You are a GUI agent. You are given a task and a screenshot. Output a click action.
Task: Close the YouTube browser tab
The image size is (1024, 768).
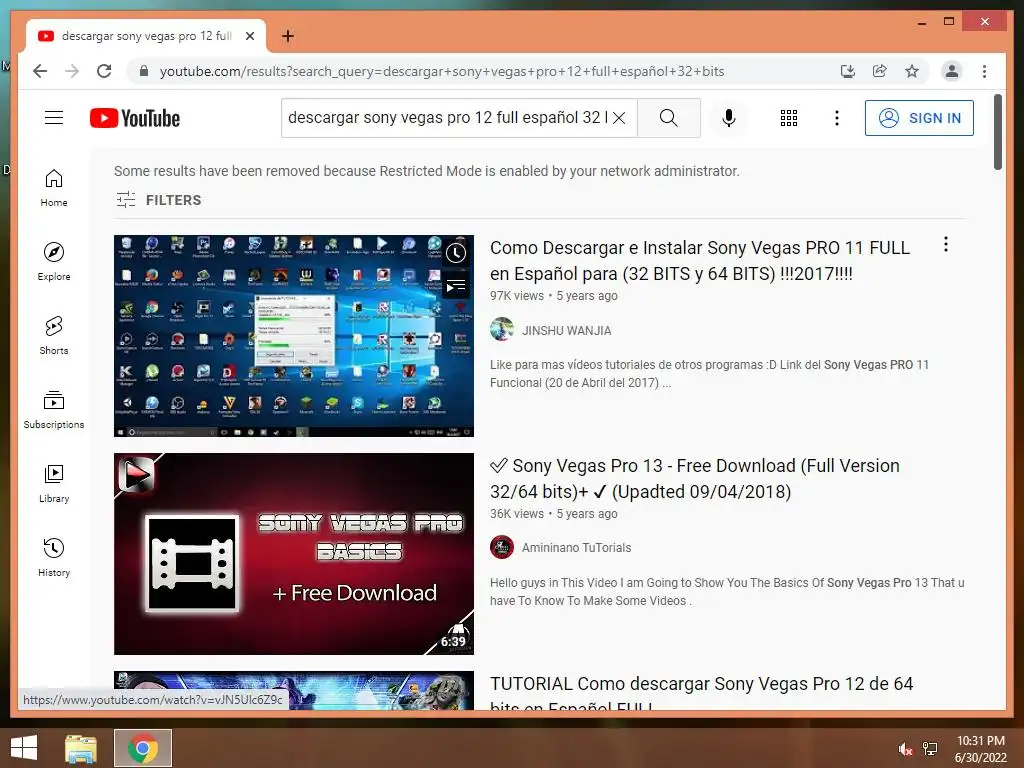point(249,36)
